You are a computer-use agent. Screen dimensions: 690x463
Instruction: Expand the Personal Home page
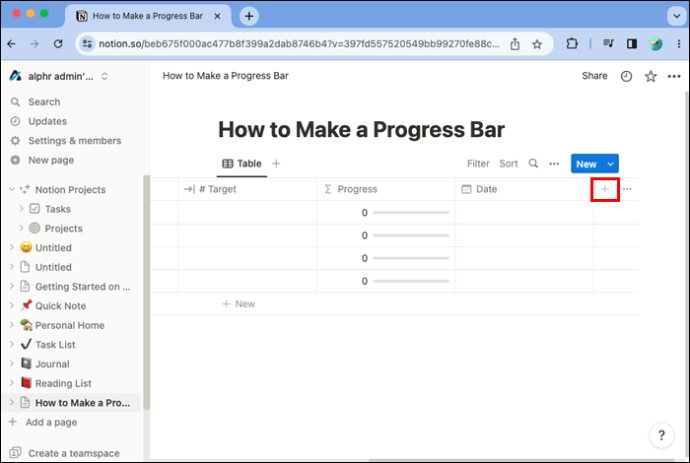point(12,325)
